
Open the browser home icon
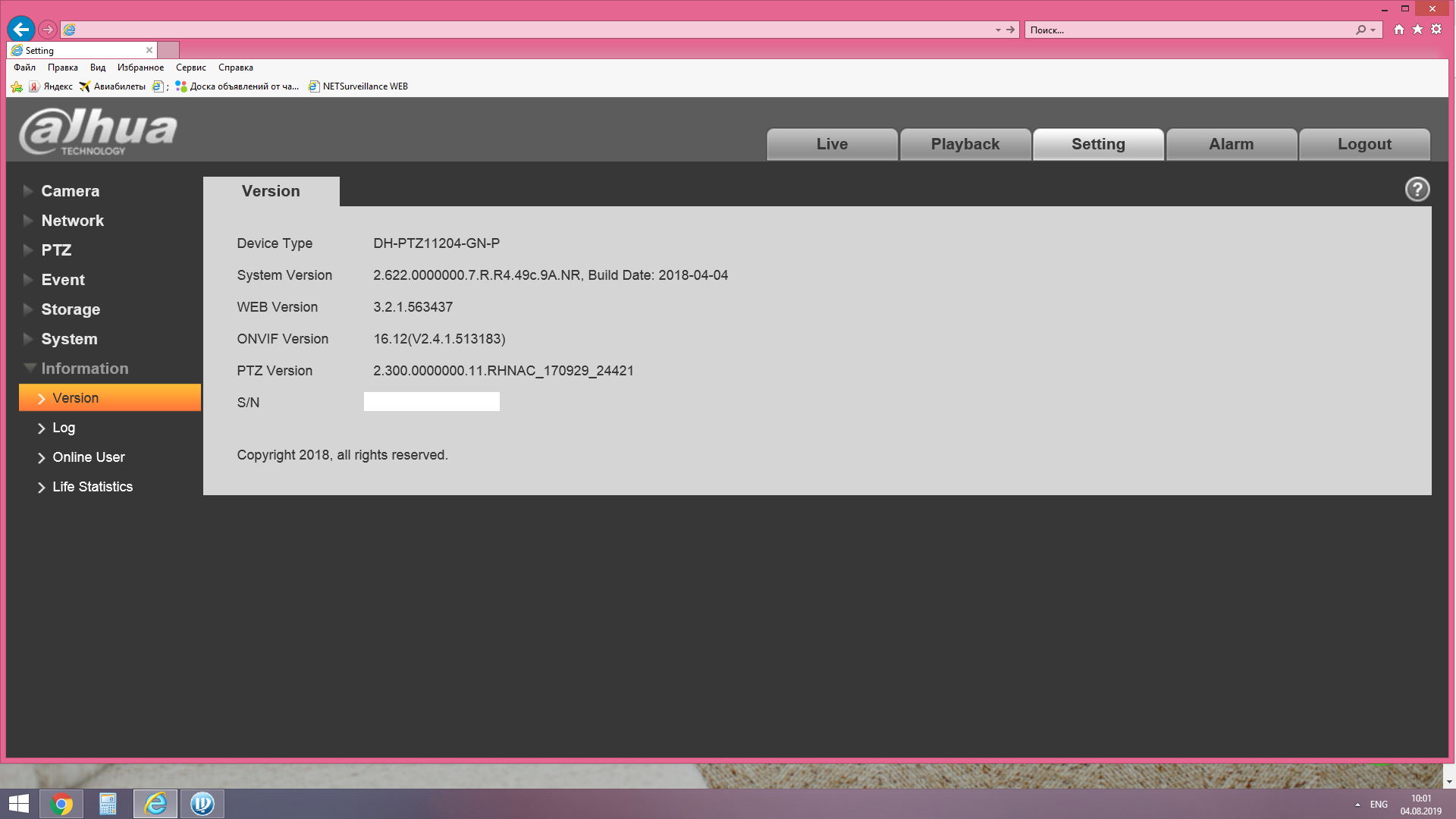[1398, 30]
